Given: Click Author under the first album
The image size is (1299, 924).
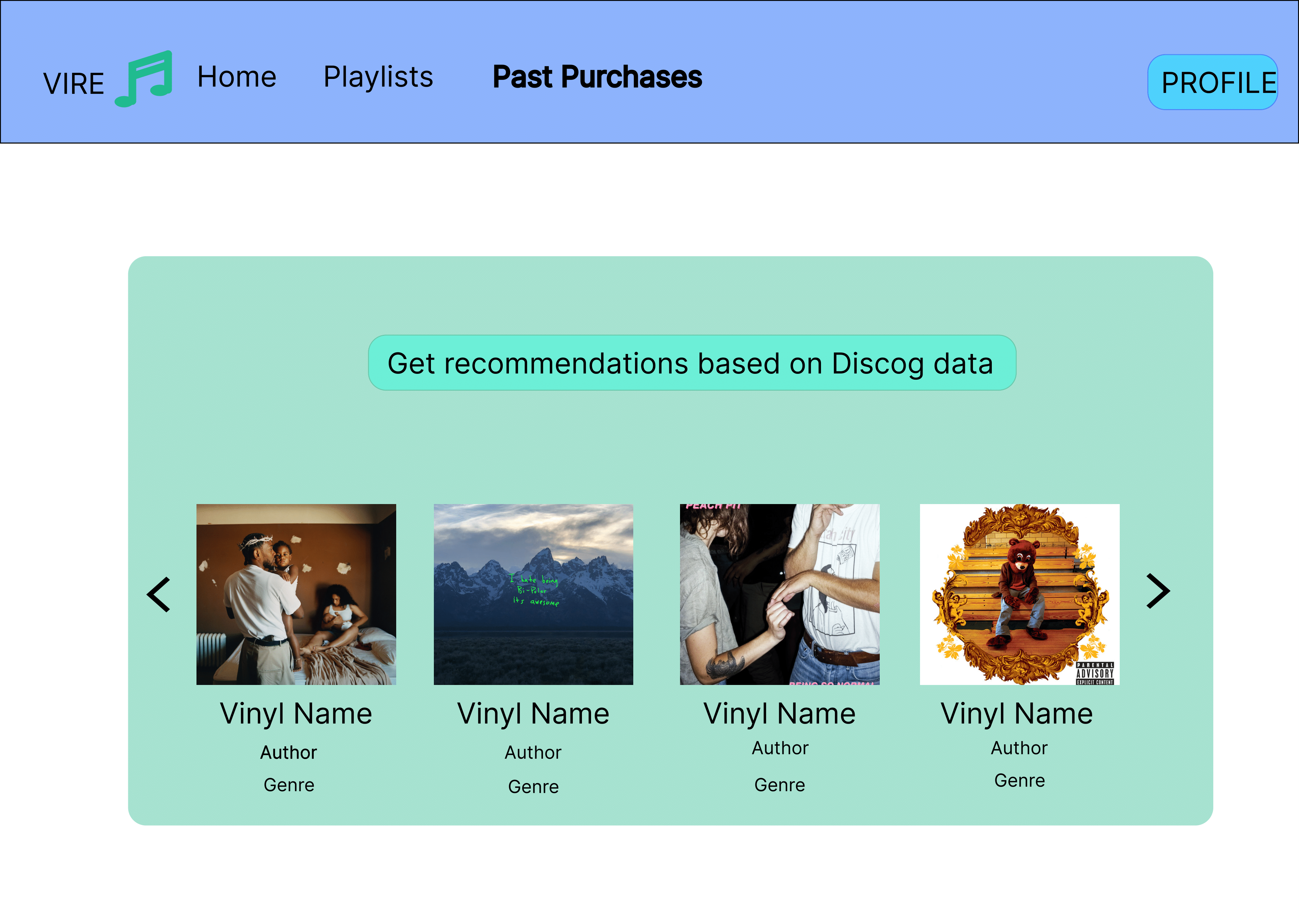Looking at the screenshot, I should 288,752.
